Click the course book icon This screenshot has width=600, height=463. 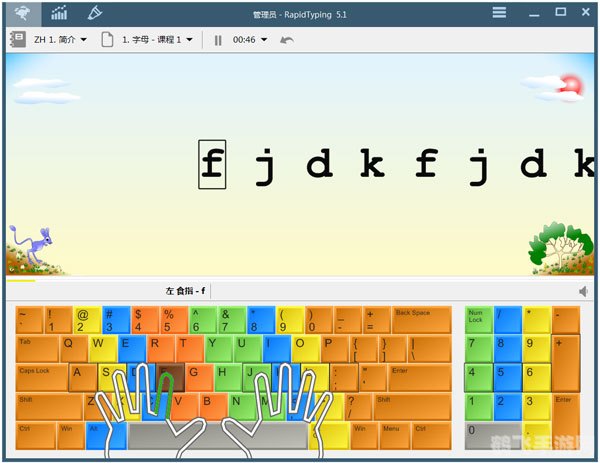pyautogui.click(x=18, y=40)
